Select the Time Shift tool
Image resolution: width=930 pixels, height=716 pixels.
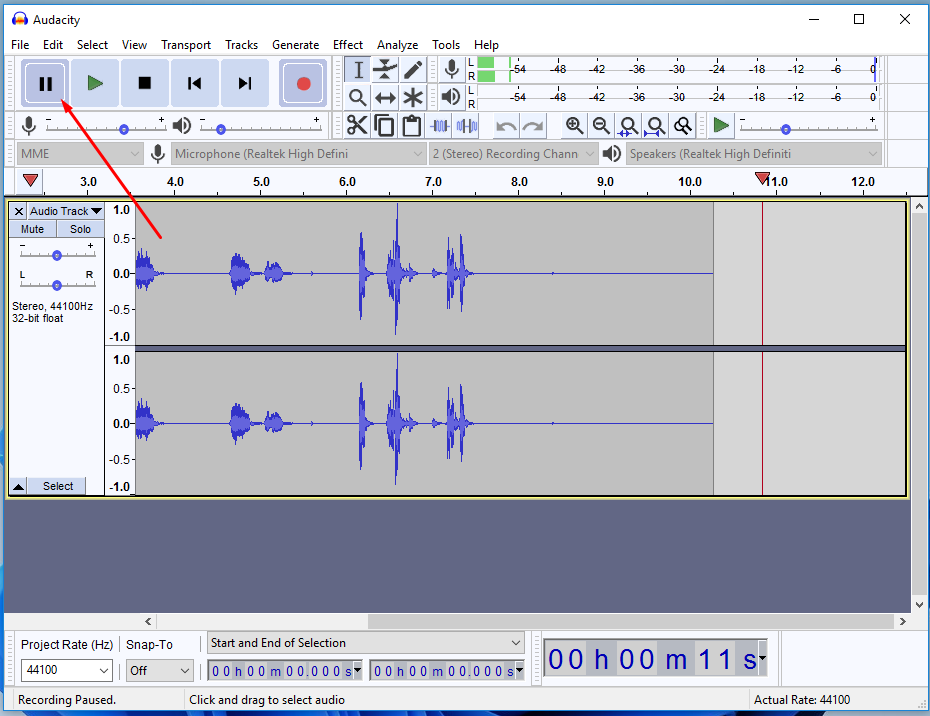(x=385, y=97)
